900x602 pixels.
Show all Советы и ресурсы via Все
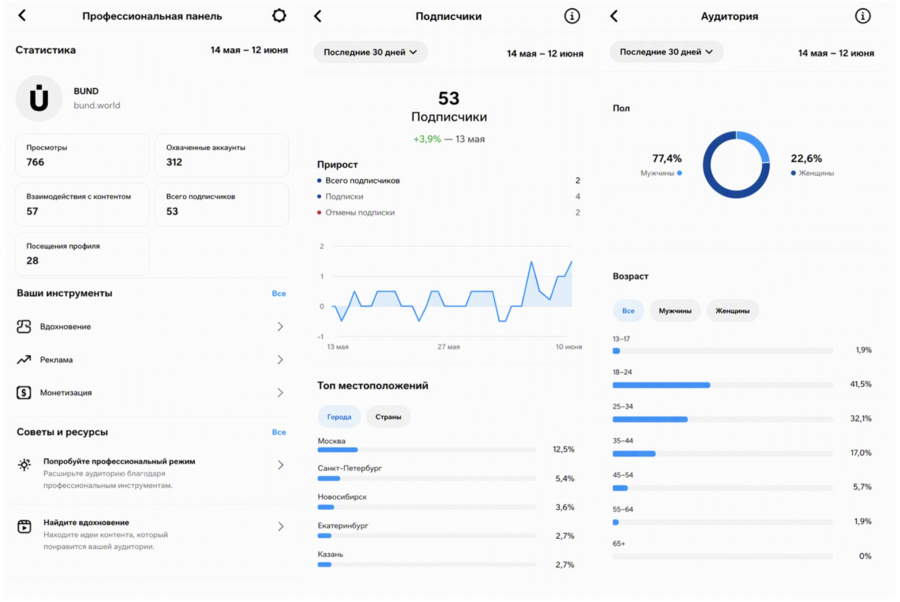point(279,432)
